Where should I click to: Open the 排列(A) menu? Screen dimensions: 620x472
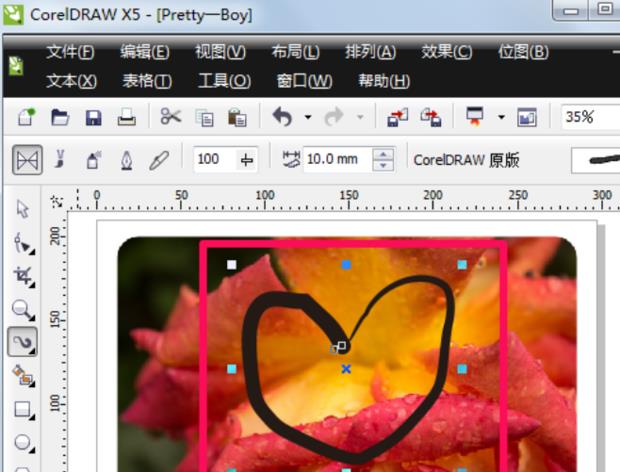(x=370, y=52)
